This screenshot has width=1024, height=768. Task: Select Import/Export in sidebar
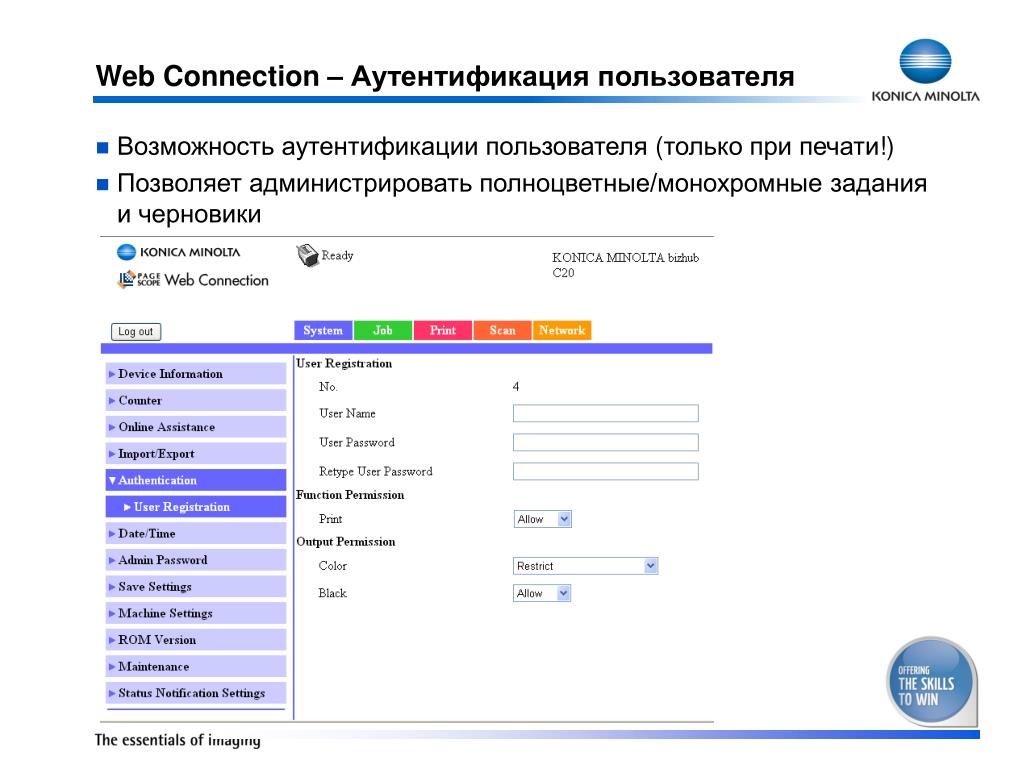pyautogui.click(x=196, y=453)
